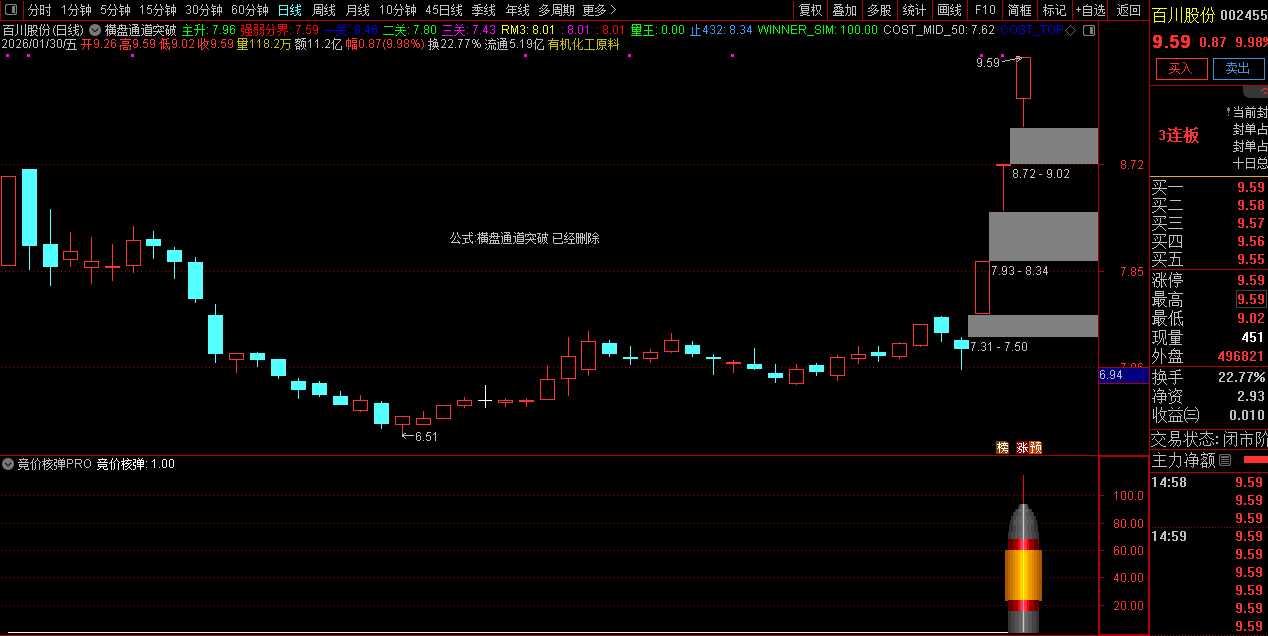This screenshot has width=1268, height=636.
Task: Open 多股 multi-stock view
Action: 879,10
